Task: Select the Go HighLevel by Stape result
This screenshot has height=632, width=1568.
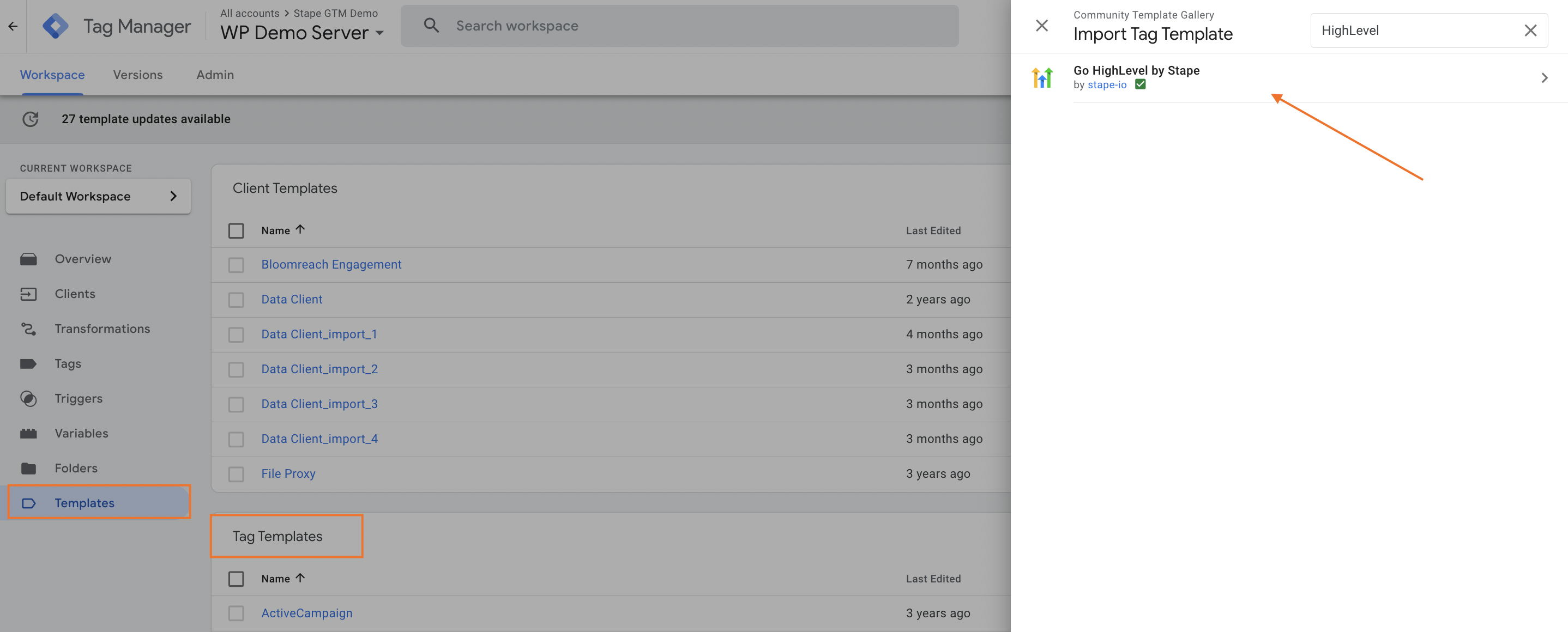Action: coord(1289,78)
